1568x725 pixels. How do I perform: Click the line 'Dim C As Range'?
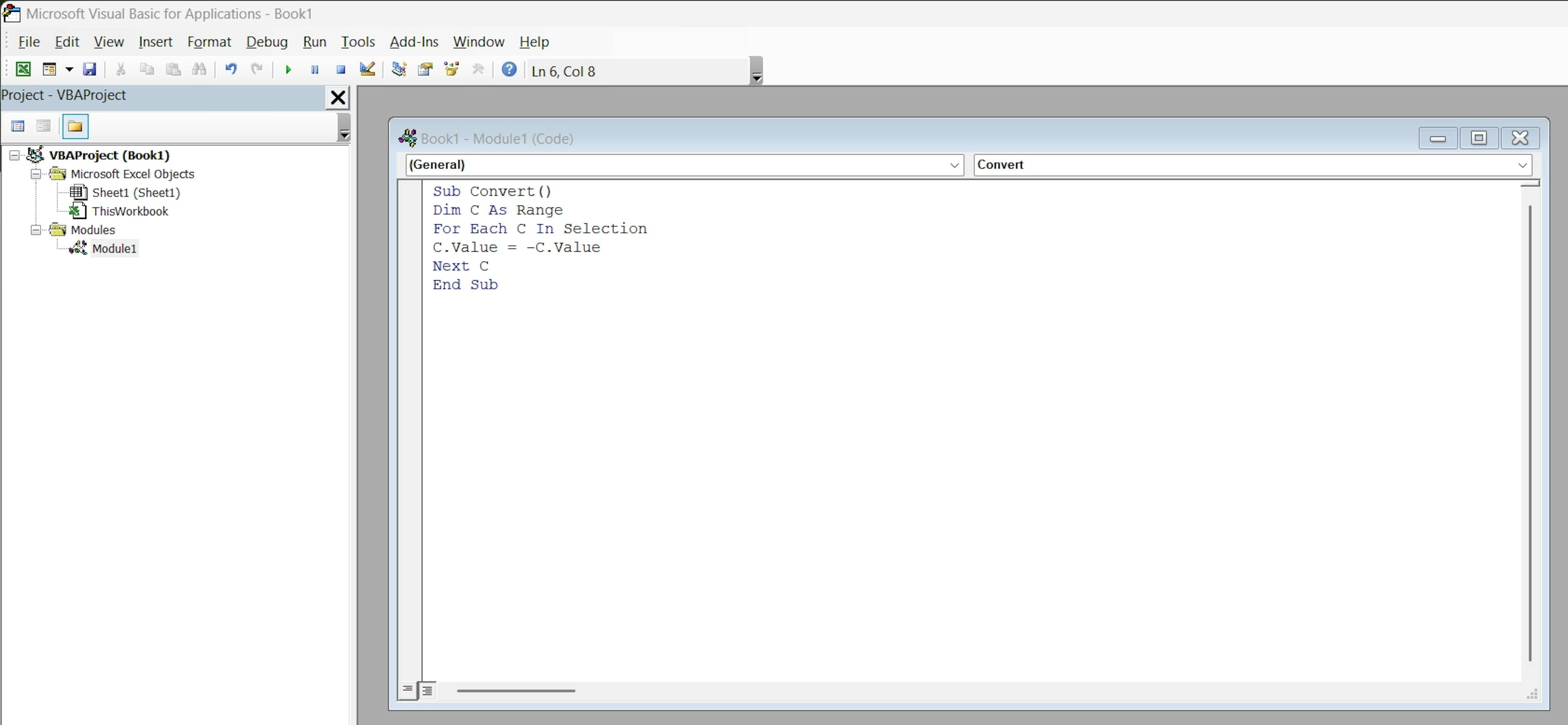498,210
